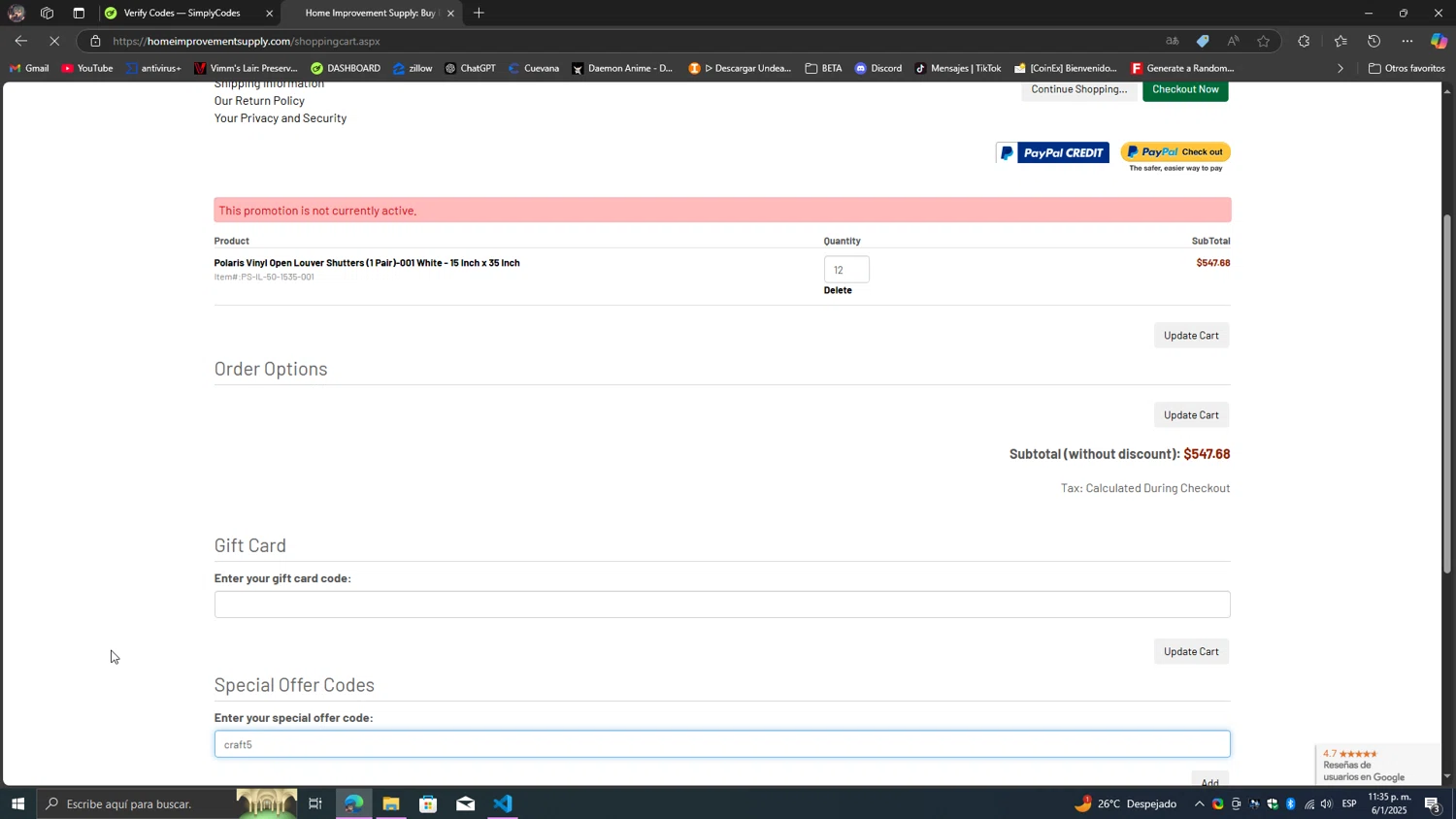Add this page to favorites star
The image size is (1456, 819).
tap(1263, 41)
